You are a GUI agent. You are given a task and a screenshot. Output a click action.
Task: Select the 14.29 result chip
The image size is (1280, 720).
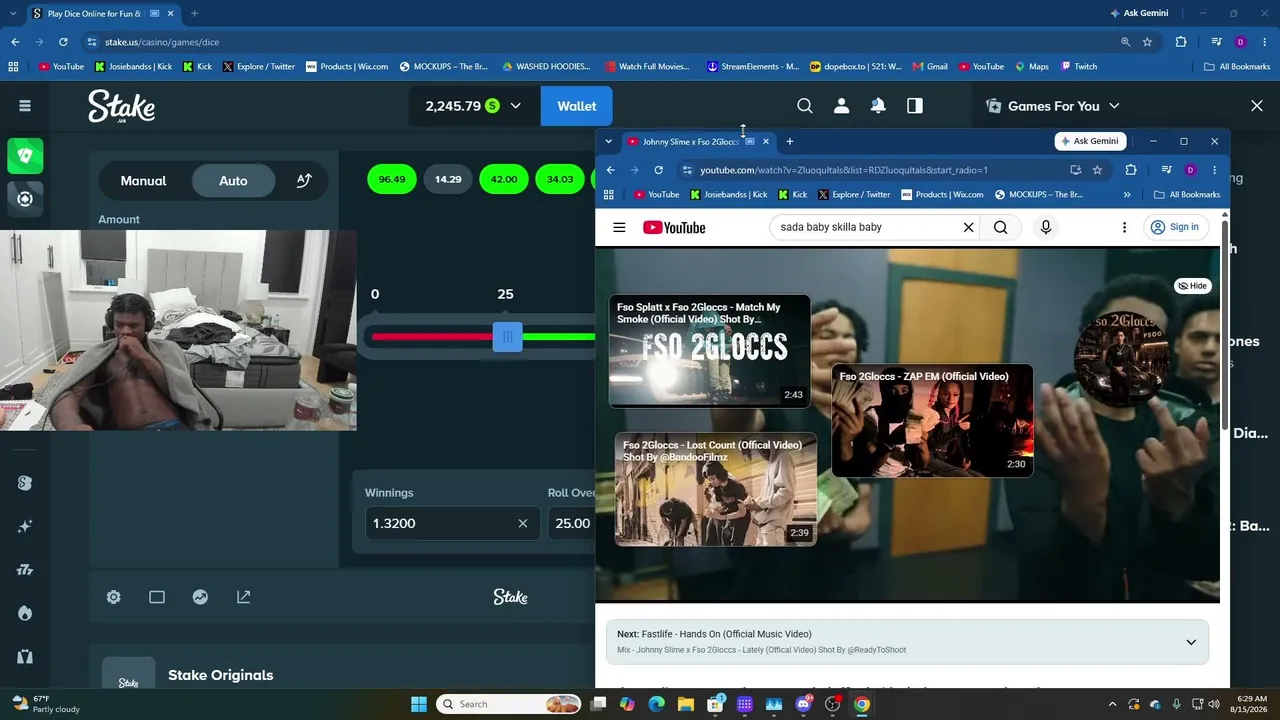(448, 179)
